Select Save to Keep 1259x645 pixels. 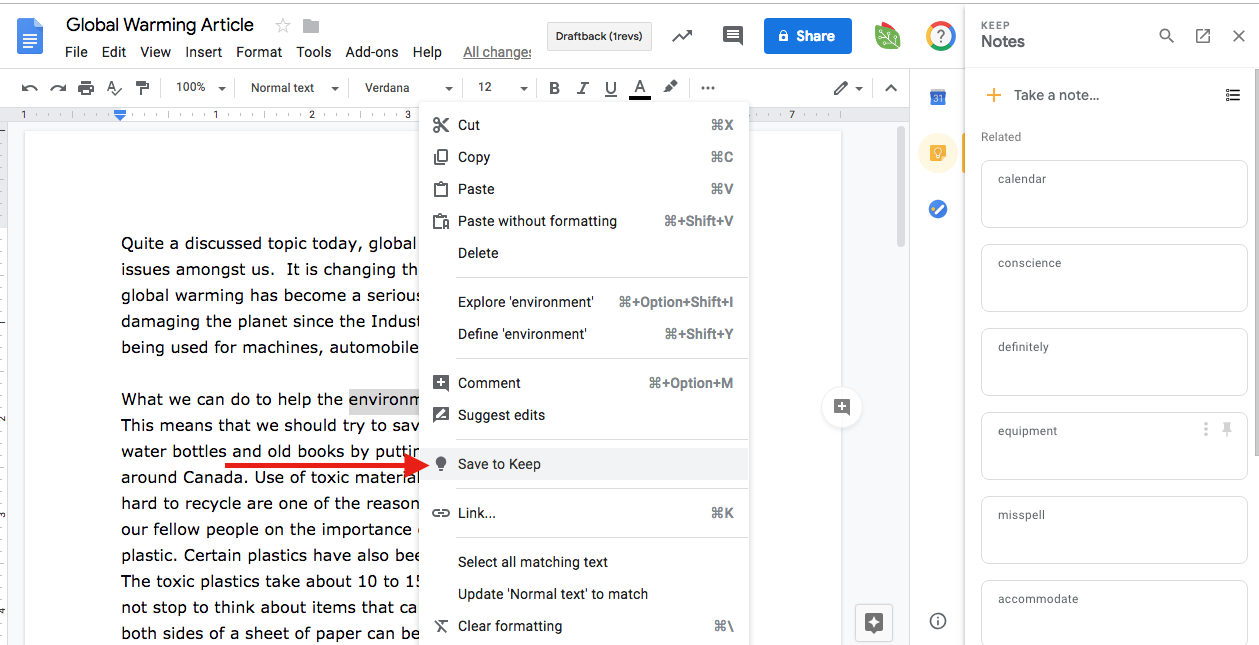click(584, 464)
